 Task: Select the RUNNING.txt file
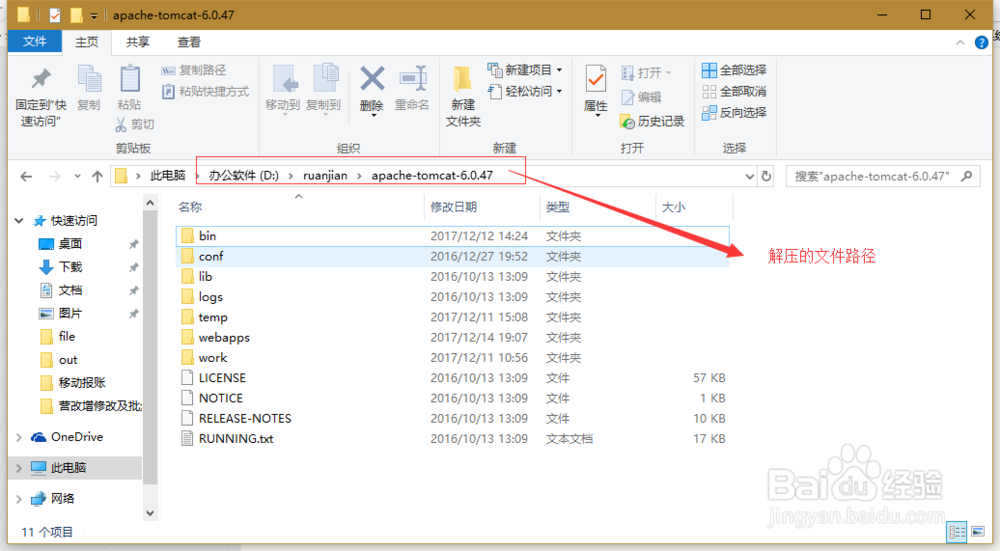[452, 439]
